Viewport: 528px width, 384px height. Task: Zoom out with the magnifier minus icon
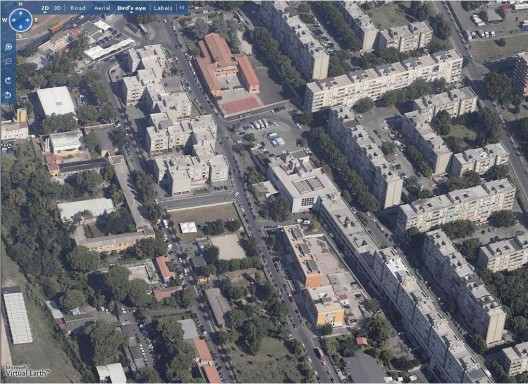click(x=8, y=61)
